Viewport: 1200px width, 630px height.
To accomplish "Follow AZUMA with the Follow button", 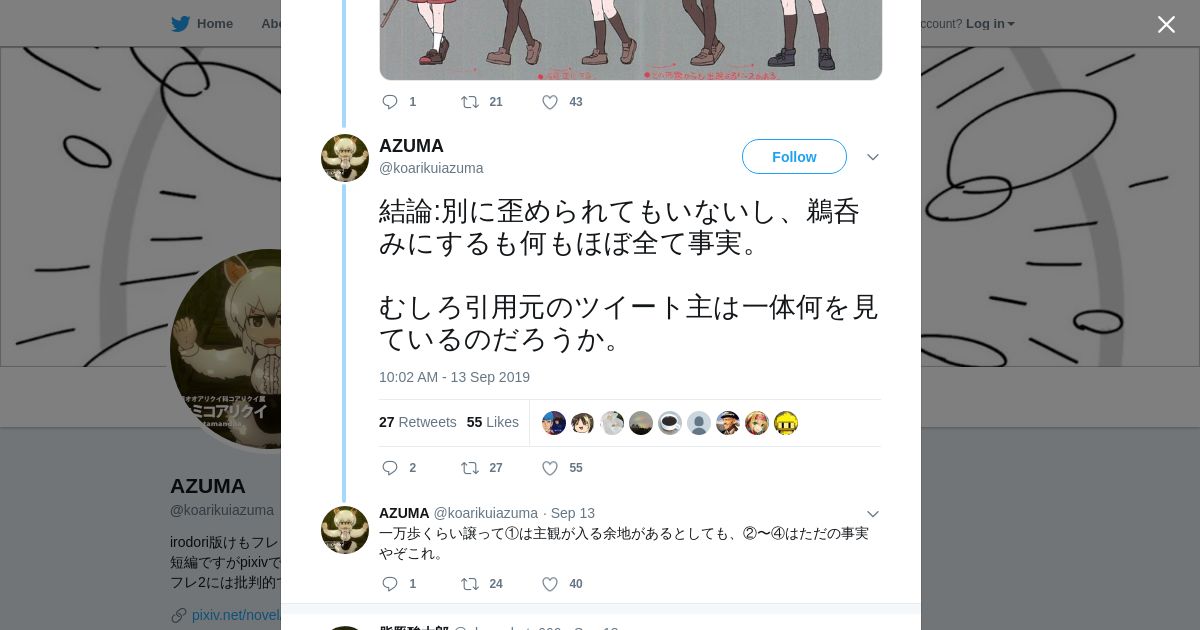I will 794,157.
